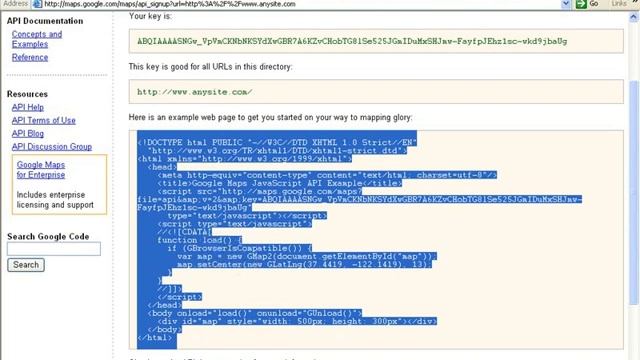Open the address bar dropdown arrow
Image resolution: width=640 pixels, height=360 pixels.
point(566,4)
